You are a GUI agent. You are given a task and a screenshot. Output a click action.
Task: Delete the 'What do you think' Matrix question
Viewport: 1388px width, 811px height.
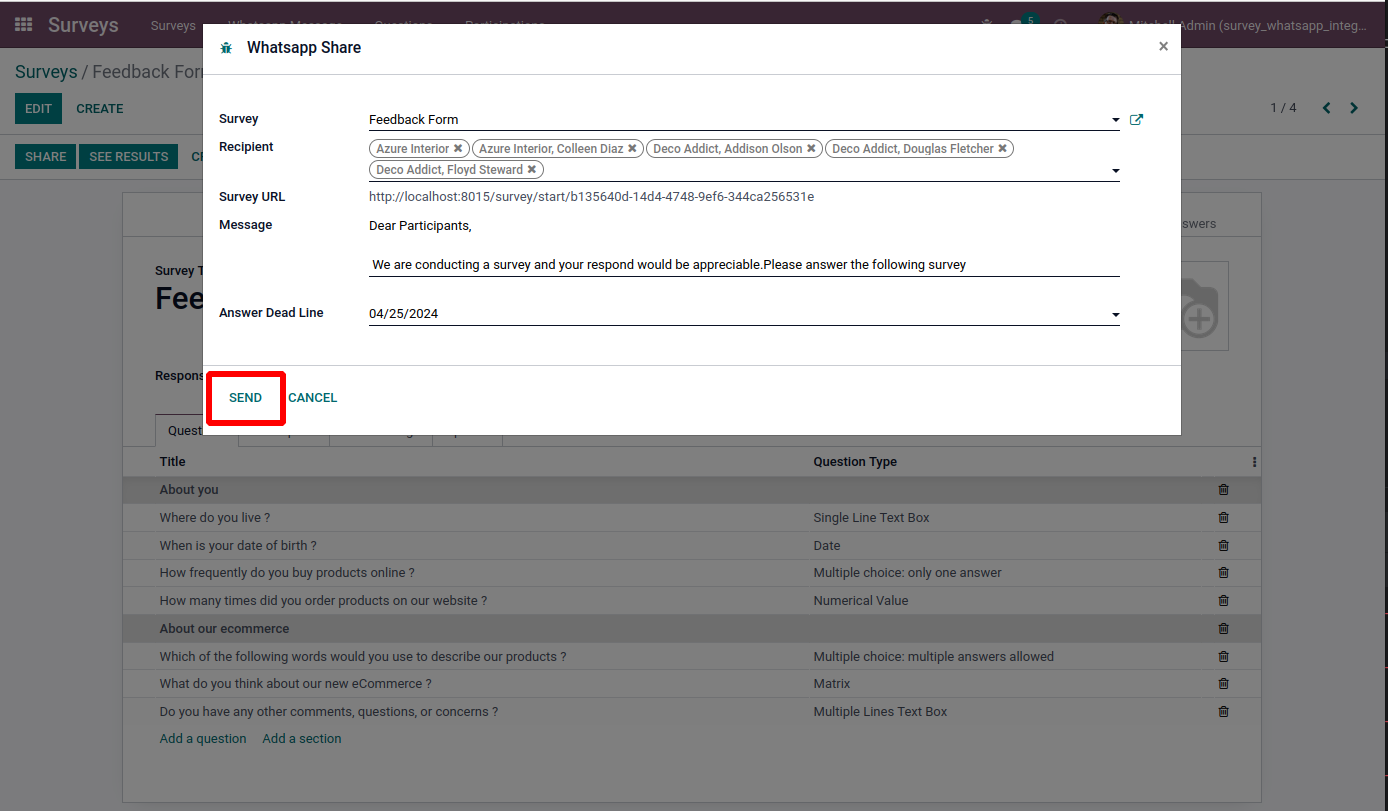(x=1223, y=684)
